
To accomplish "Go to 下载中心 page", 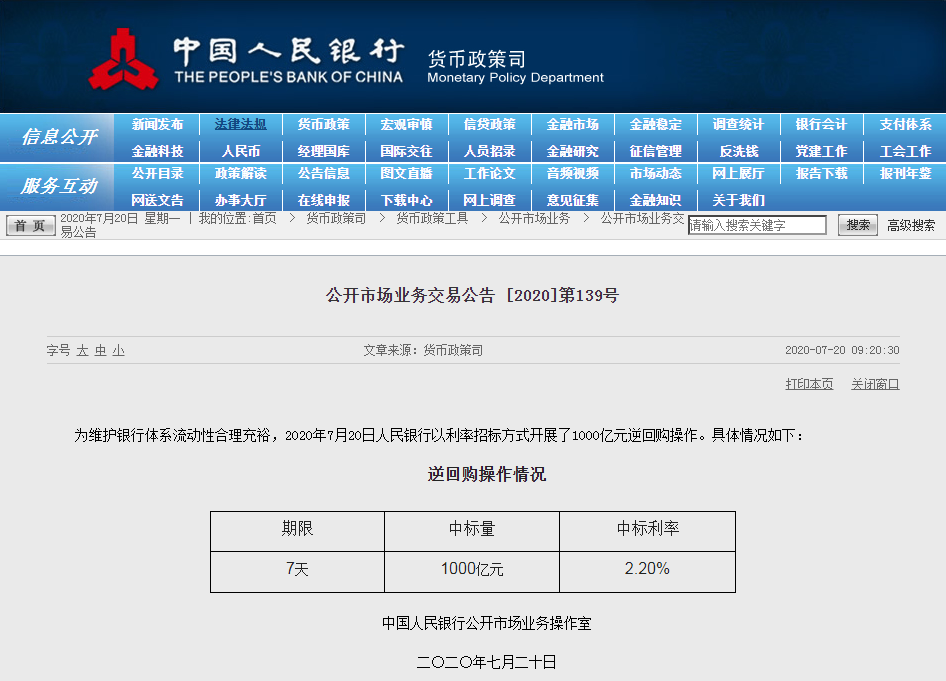I will [x=406, y=200].
